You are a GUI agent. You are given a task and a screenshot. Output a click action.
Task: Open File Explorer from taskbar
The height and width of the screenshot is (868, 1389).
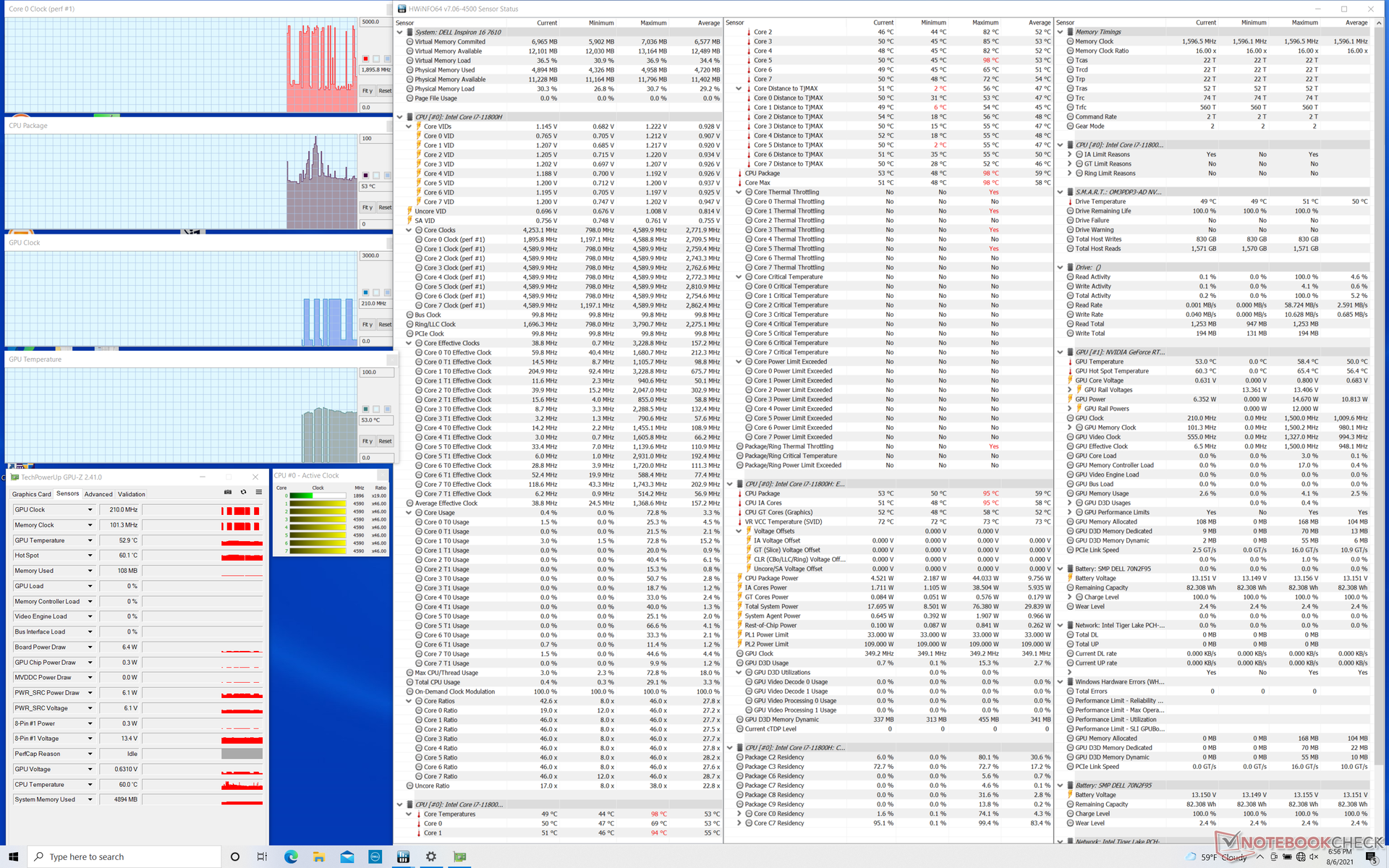point(319,856)
